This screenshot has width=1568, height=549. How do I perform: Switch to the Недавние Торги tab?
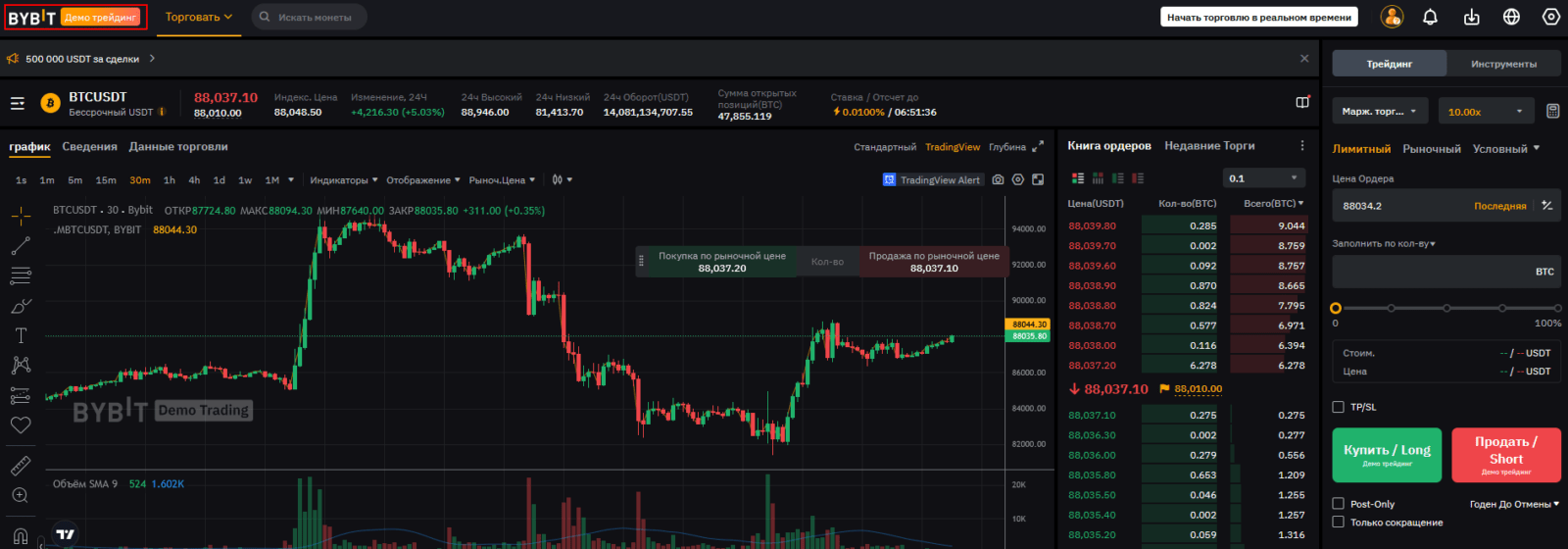pos(1209,146)
